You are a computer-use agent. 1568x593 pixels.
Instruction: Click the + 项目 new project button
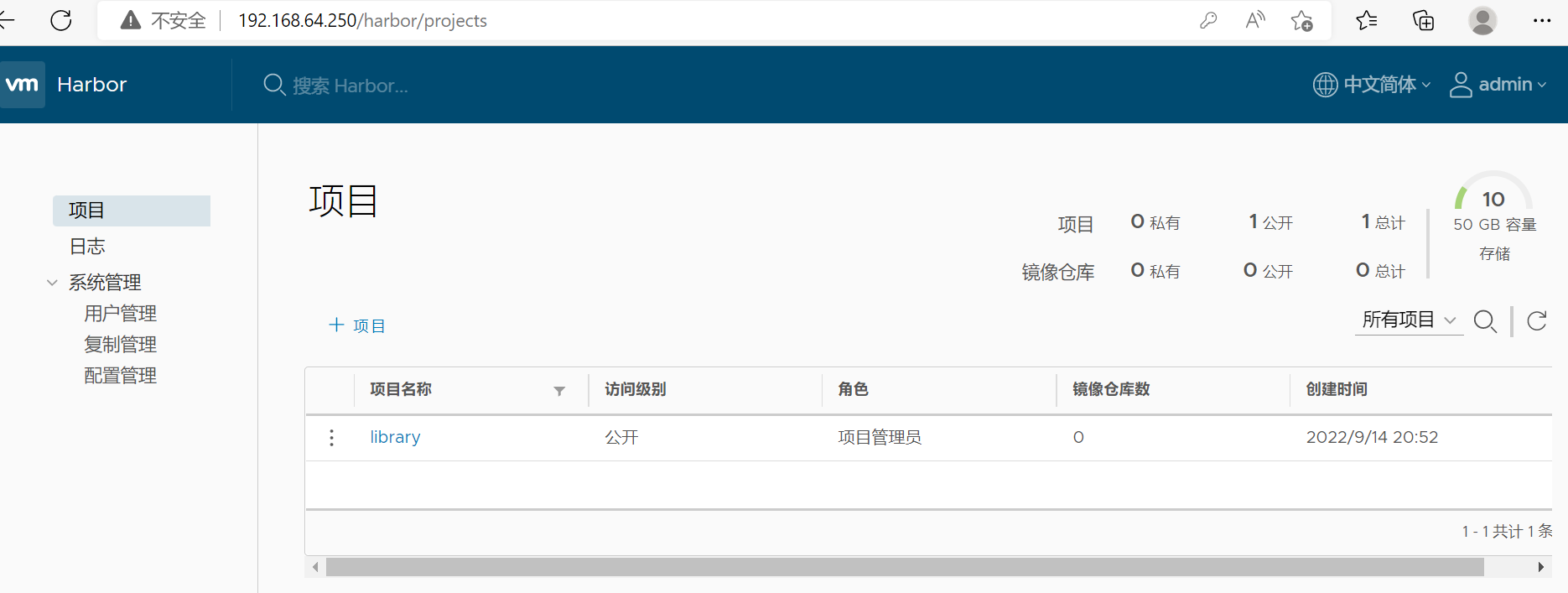tap(357, 325)
